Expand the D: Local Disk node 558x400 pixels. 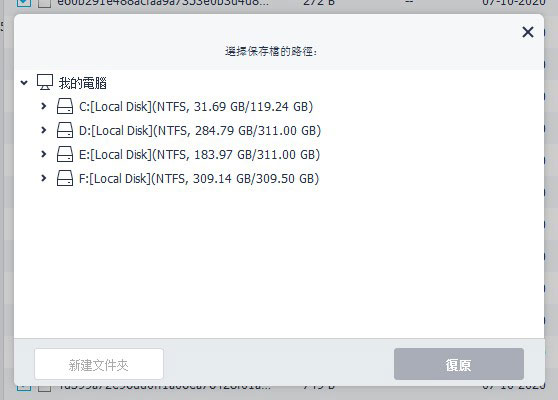(43, 130)
